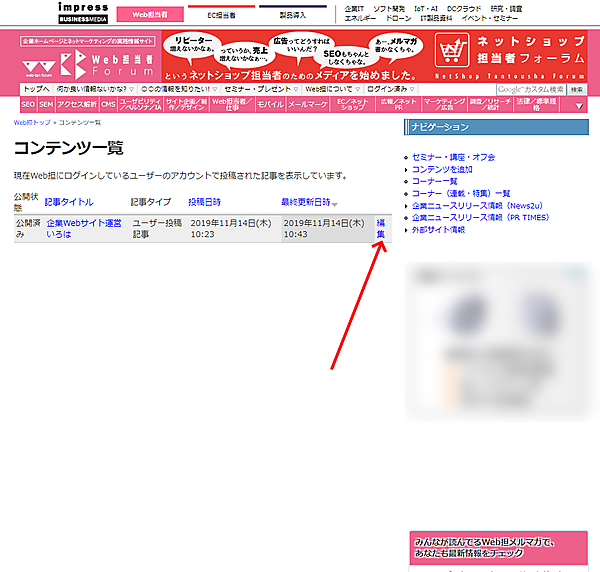Select the SEM category
This screenshot has height=572, width=600.
46,104
